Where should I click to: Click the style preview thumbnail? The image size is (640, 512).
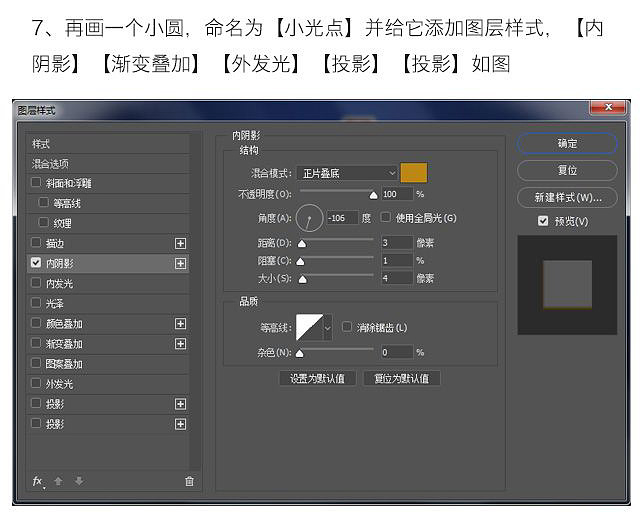567,285
